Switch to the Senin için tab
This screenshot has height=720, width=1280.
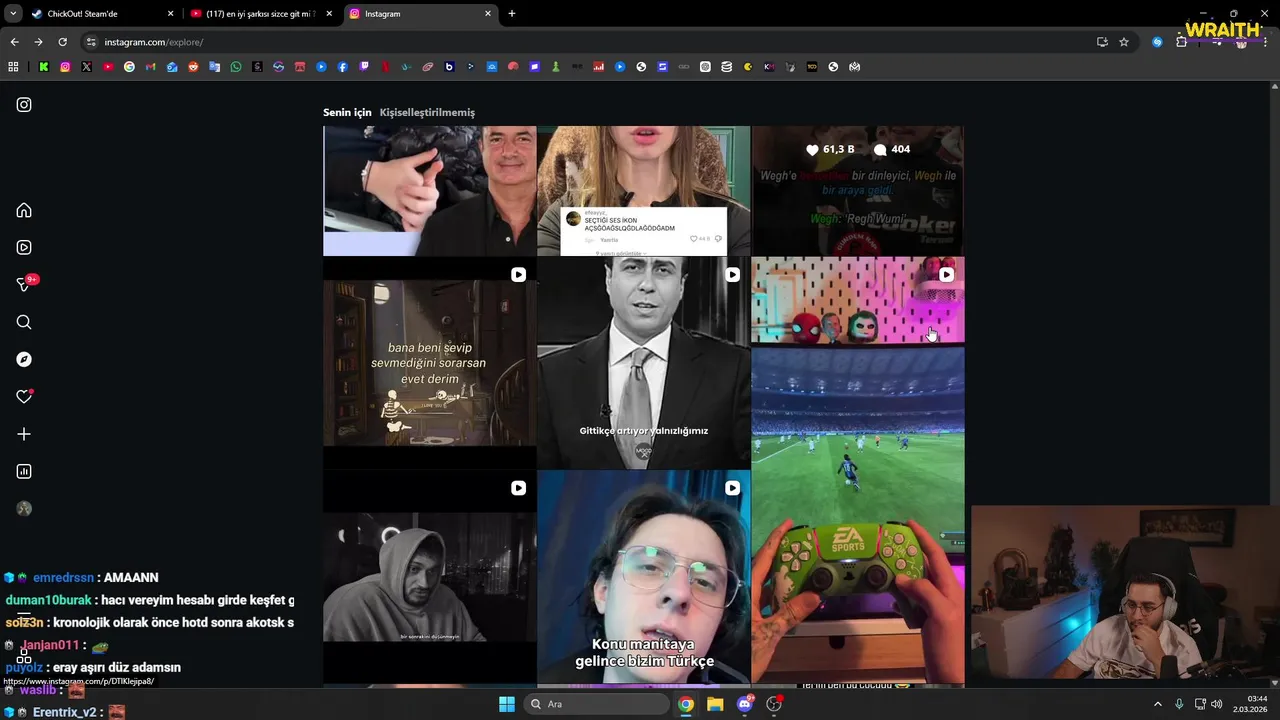[x=347, y=112]
